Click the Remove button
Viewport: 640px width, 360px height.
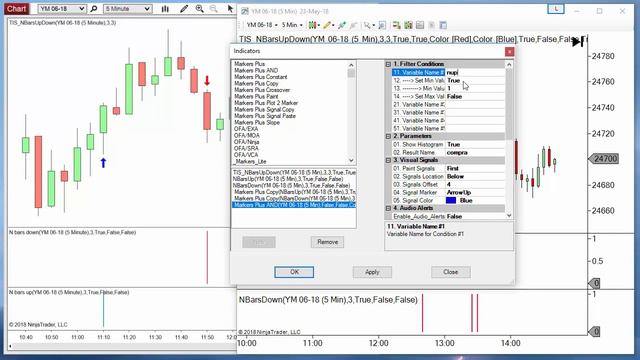tap(327, 242)
